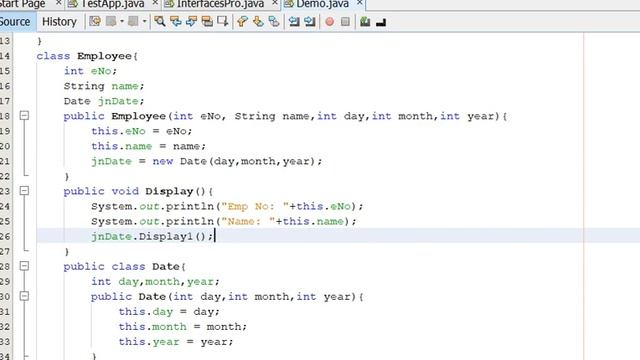Click the println "Emp No: " line
The image size is (640, 360).
pos(227,206)
